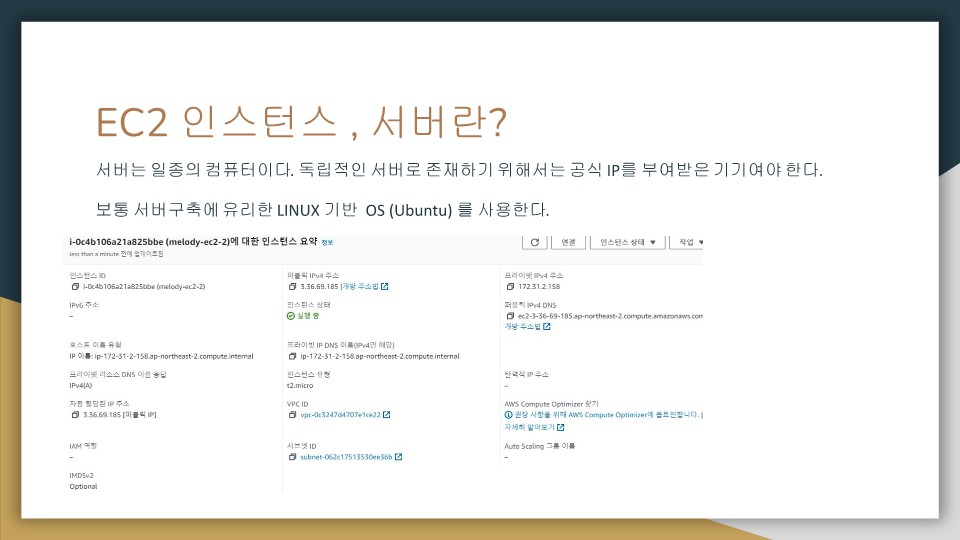960x540 pixels.
Task: Copy the public IPv4 address under 퍼블릭 IPv4 주소
Action: 293,287
